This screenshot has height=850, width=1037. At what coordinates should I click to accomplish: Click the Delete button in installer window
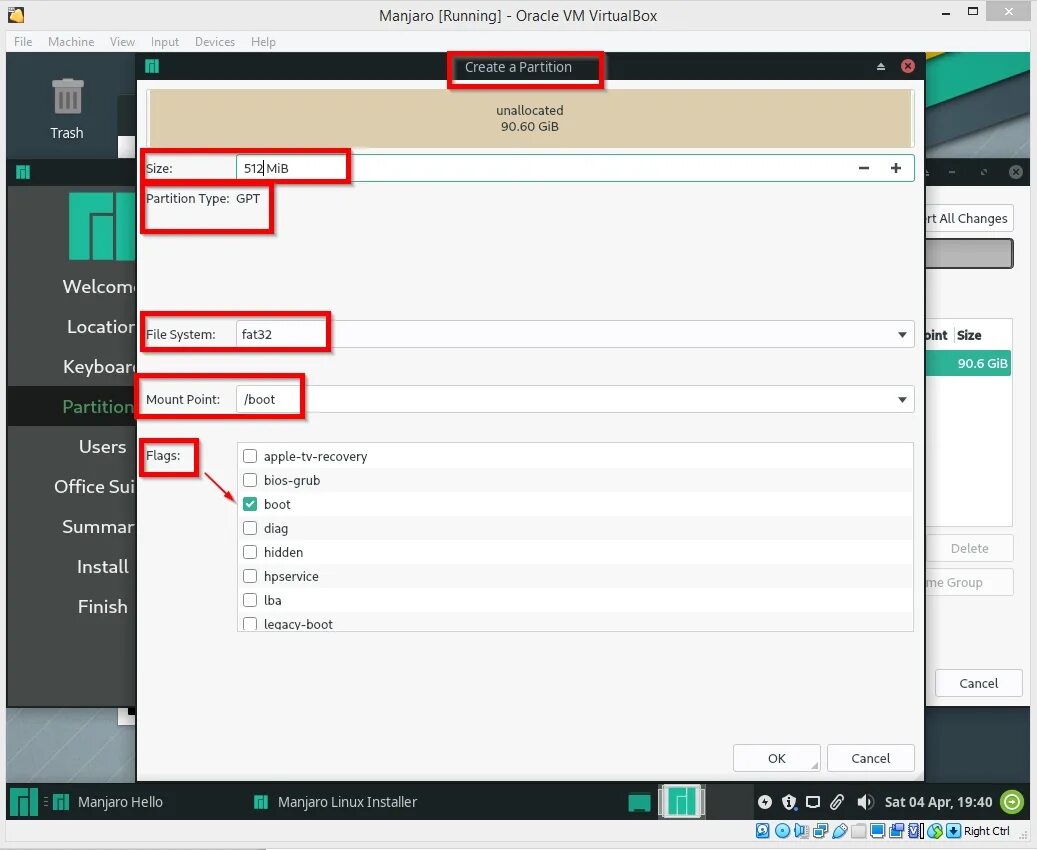click(x=970, y=548)
